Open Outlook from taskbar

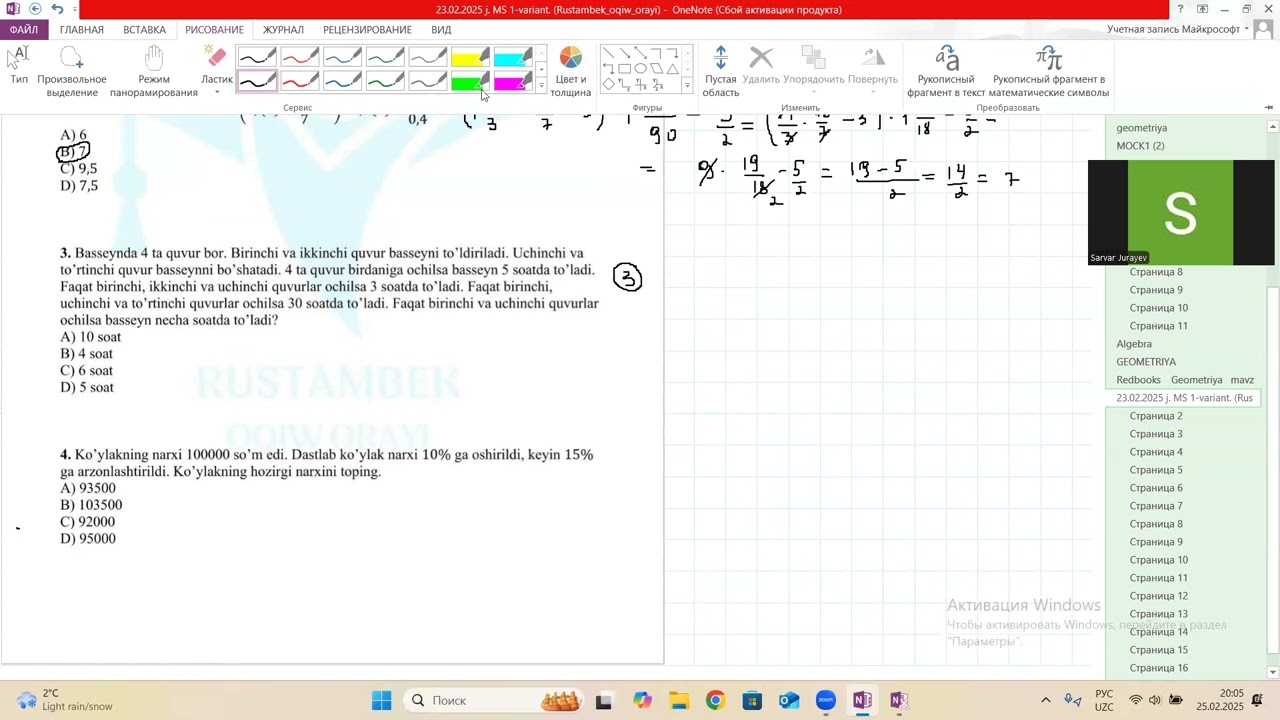pyautogui.click(x=789, y=700)
